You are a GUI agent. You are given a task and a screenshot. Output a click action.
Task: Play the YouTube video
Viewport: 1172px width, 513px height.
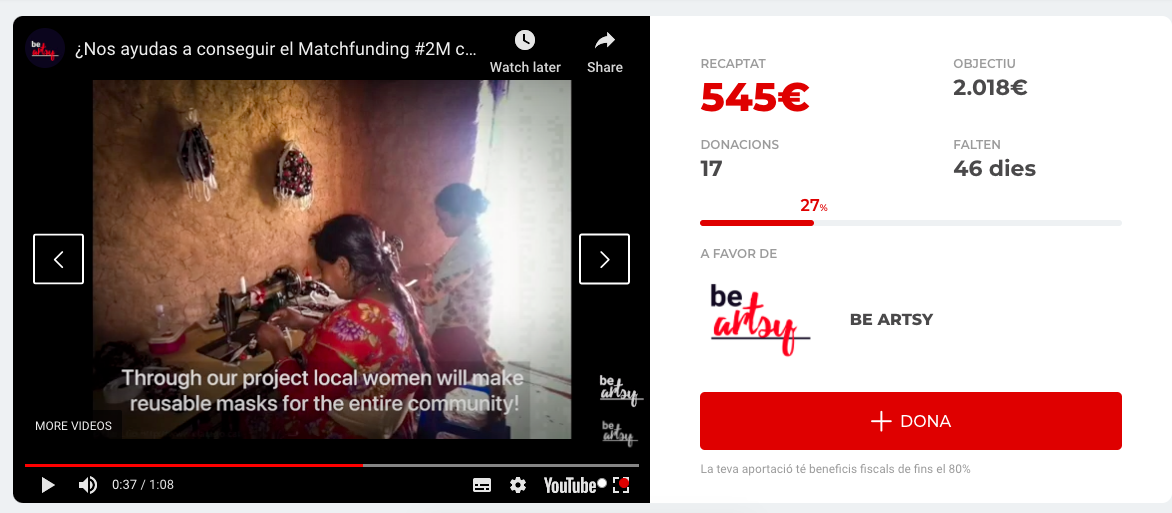(48, 485)
